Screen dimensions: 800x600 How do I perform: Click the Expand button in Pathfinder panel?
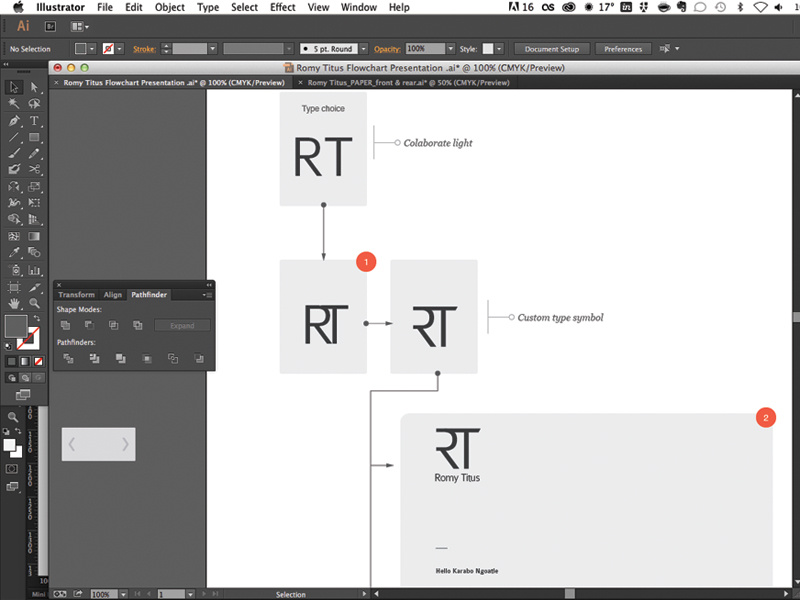183,325
